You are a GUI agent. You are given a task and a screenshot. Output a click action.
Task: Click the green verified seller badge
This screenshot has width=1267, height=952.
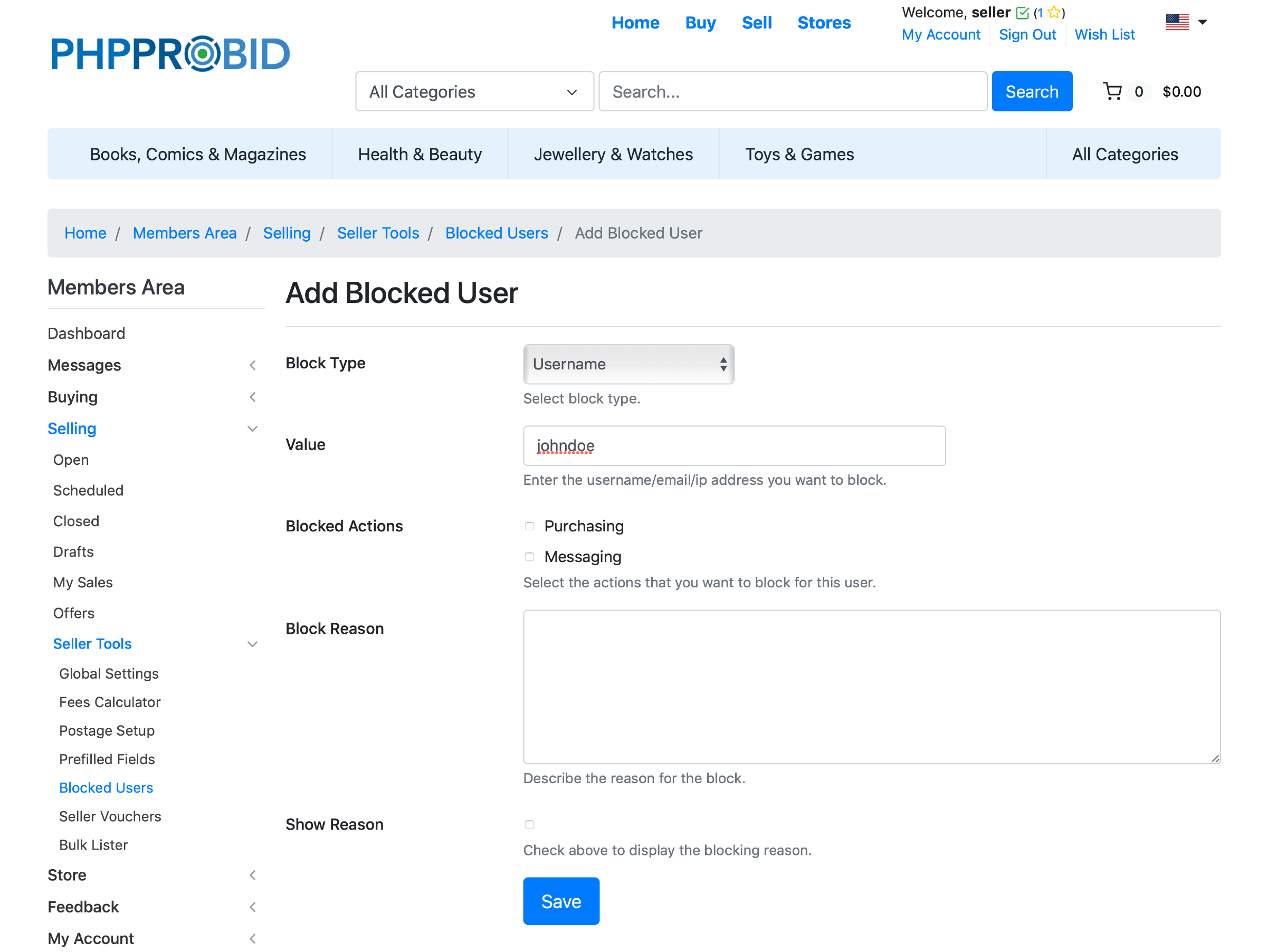1023,13
